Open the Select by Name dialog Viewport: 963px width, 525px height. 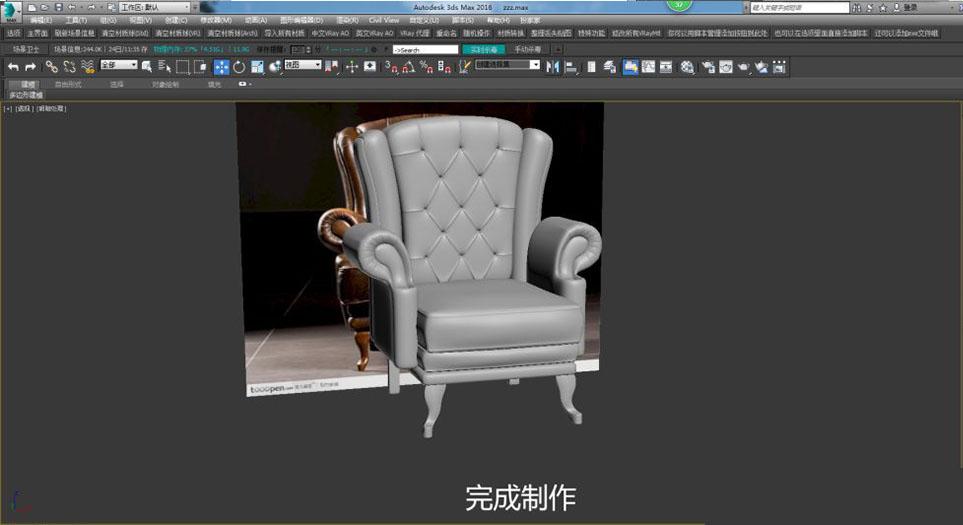pos(164,67)
